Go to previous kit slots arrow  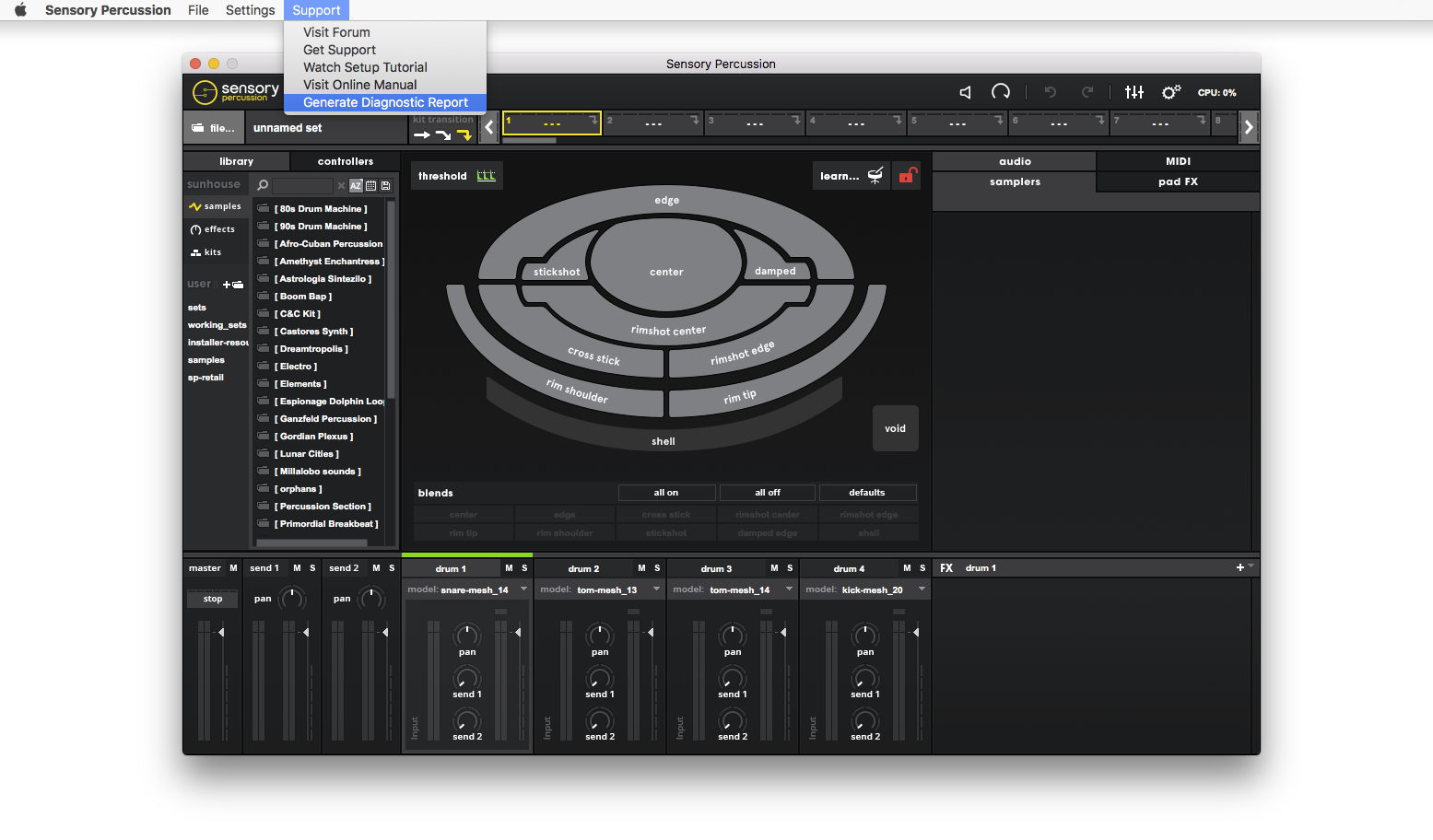point(489,127)
